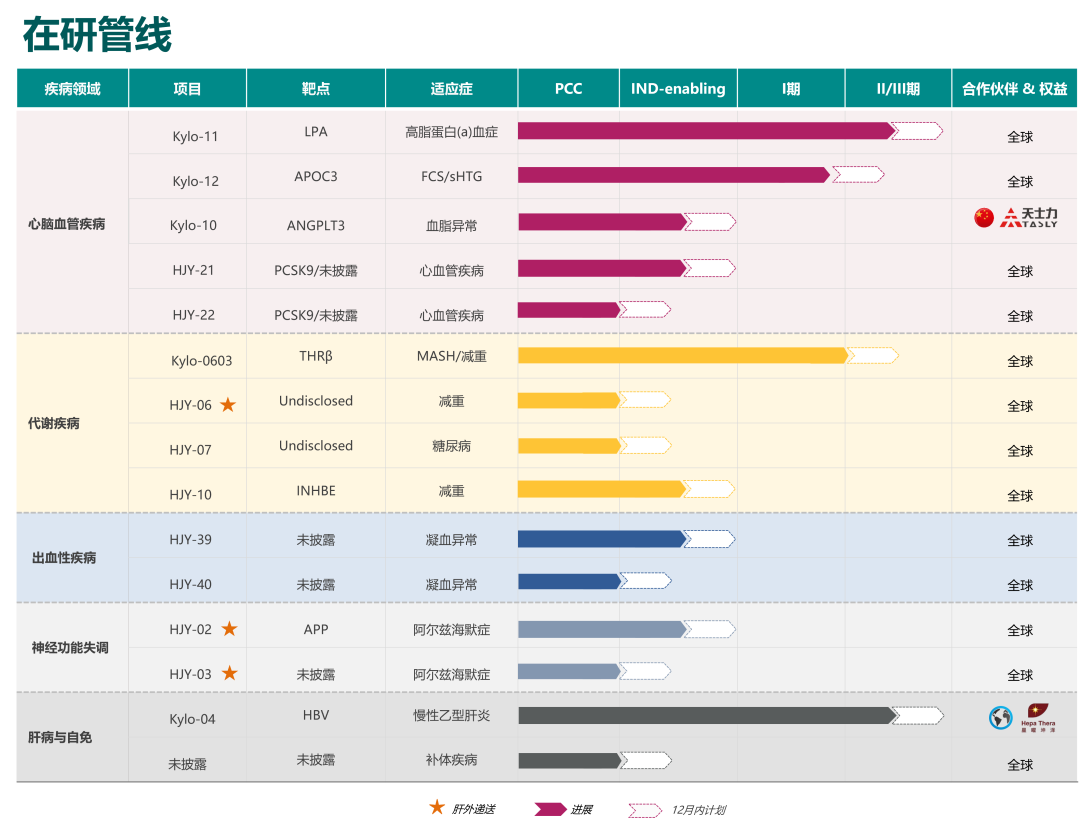Select the II/III期 column header
This screenshot has width=1080, height=832.
pos(897,89)
